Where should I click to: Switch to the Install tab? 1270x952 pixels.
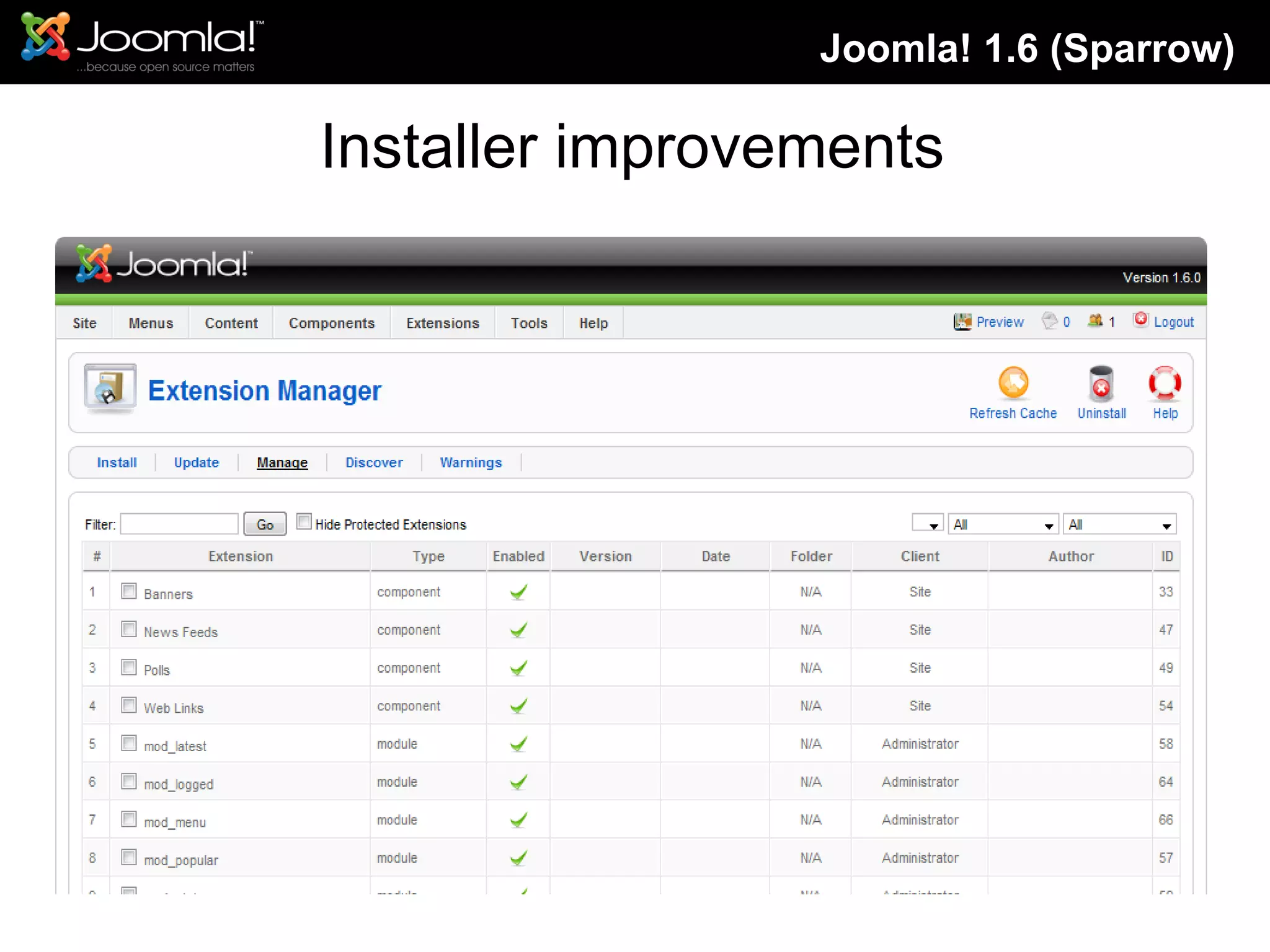(x=117, y=462)
